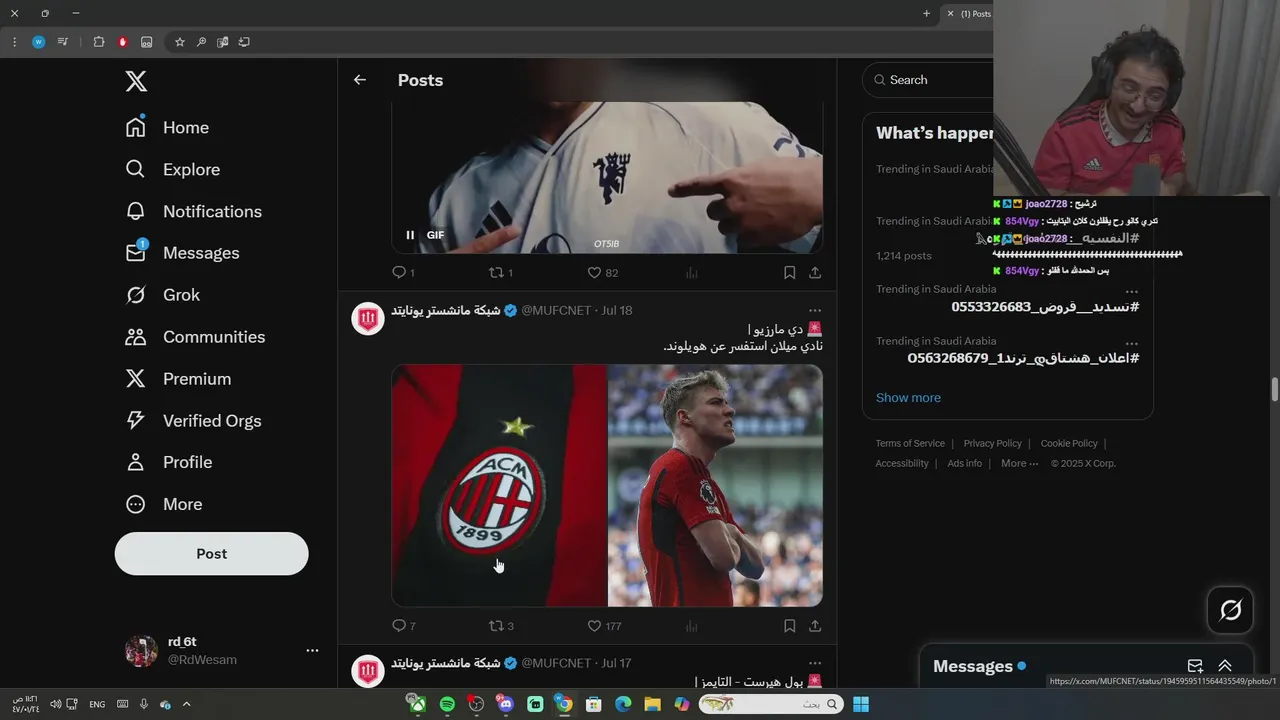Bookmark this page with the star

[180, 42]
